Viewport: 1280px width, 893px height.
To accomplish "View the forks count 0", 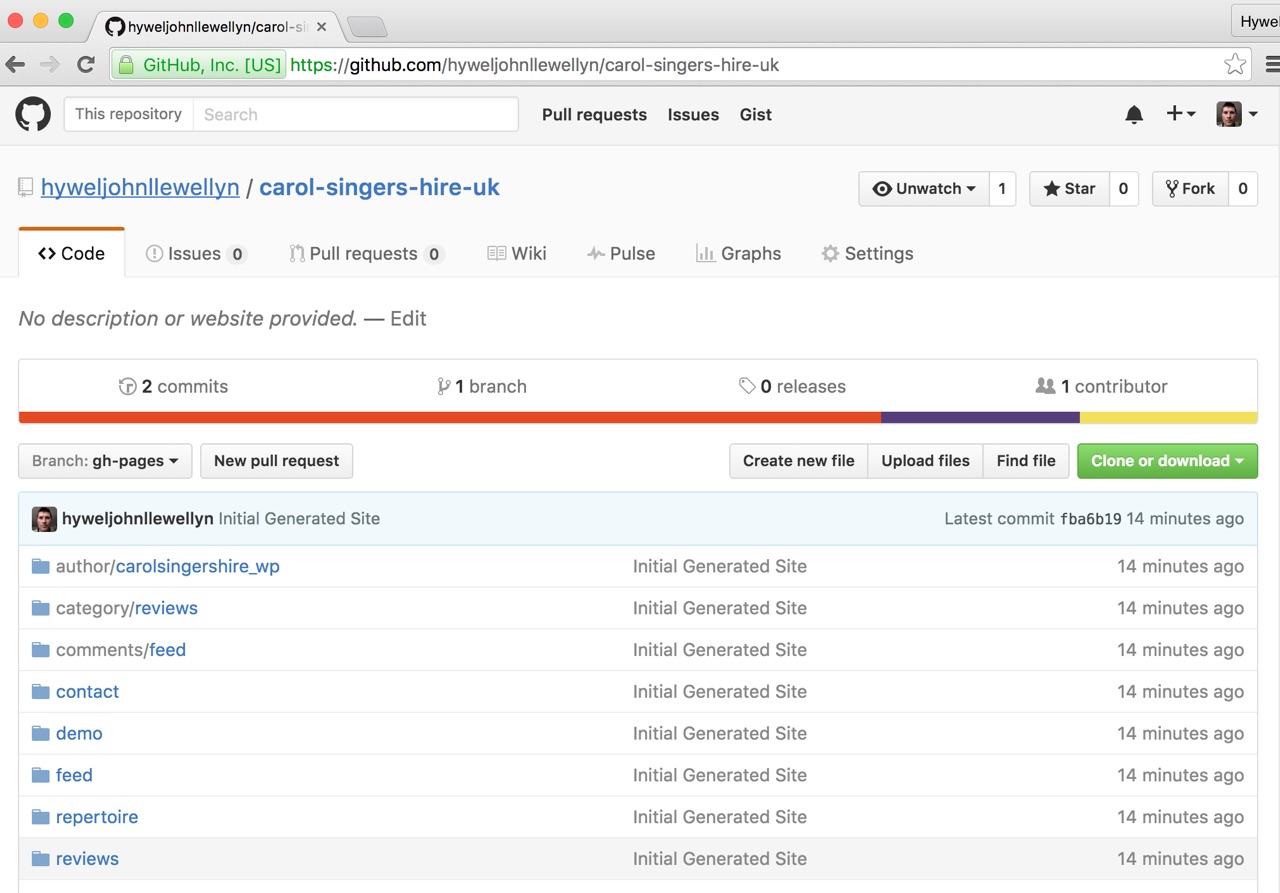I will (x=1243, y=188).
